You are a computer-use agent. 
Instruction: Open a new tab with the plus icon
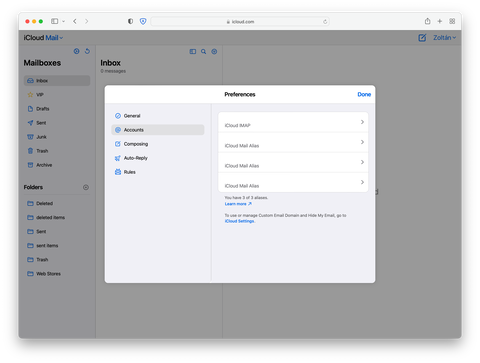click(x=440, y=21)
